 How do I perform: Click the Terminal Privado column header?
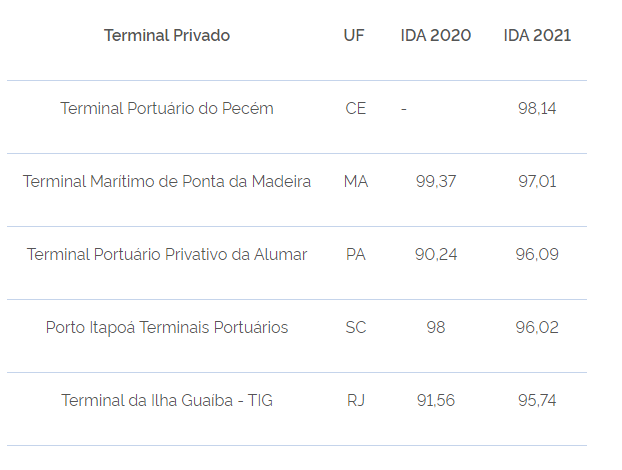click(x=167, y=35)
